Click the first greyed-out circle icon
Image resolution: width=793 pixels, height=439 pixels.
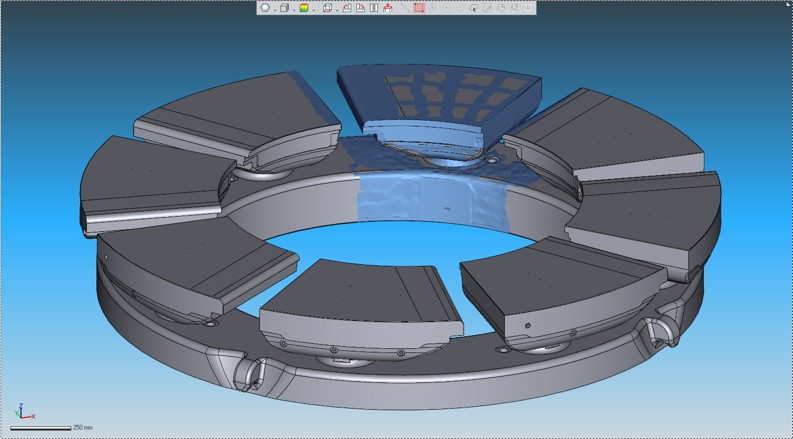coord(433,8)
